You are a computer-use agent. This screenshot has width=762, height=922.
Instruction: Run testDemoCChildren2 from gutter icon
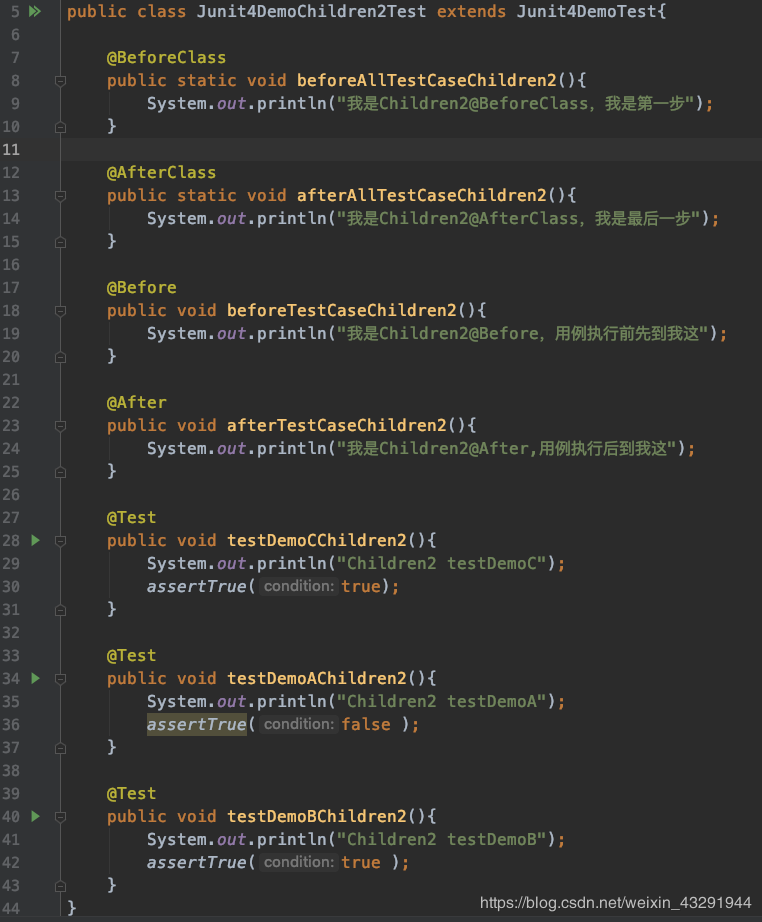coord(35,540)
